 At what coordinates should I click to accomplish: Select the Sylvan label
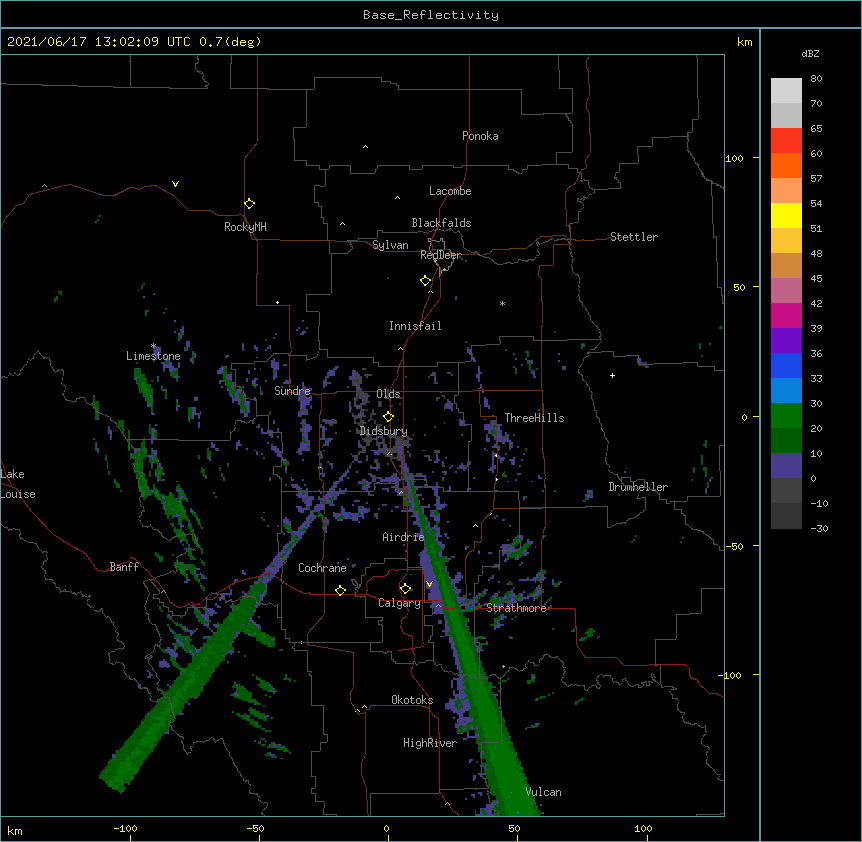pos(390,245)
